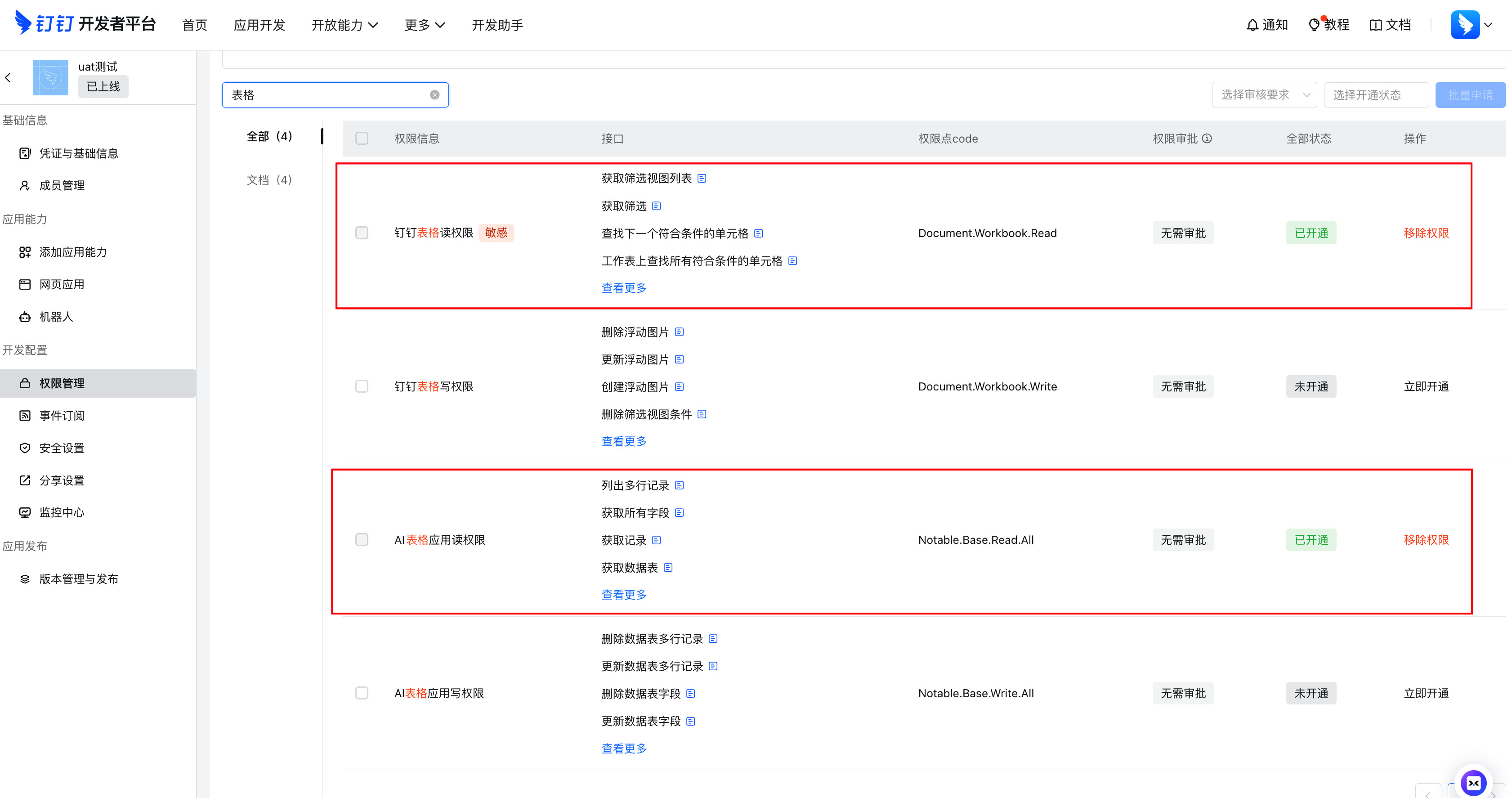Open 应用开发 in top navigation
Screen dimensions: 1512x798
259,25
